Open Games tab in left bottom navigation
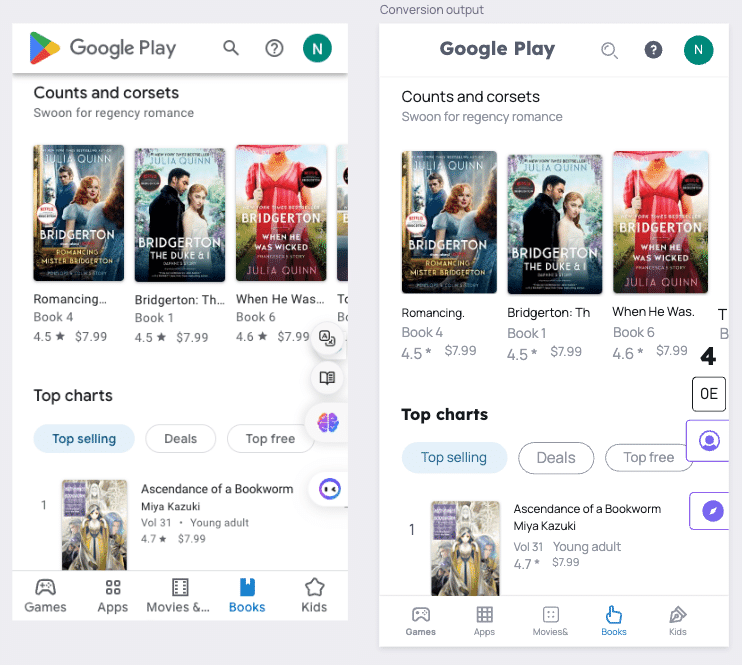Screen dimensions: 742x665 point(45,596)
